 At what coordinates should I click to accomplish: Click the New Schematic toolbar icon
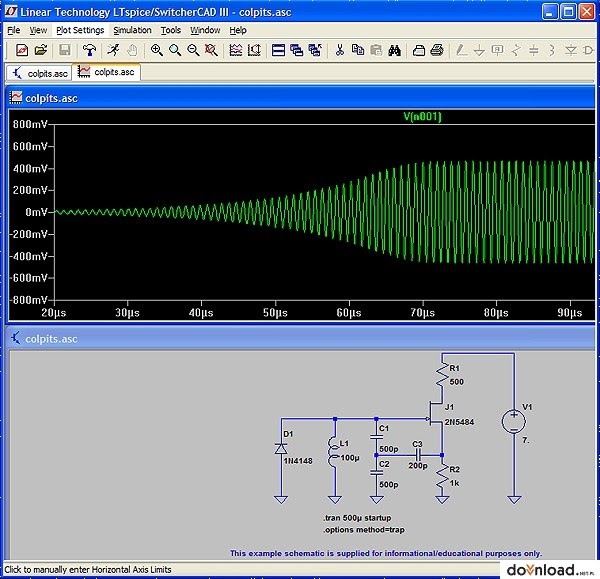[22, 50]
